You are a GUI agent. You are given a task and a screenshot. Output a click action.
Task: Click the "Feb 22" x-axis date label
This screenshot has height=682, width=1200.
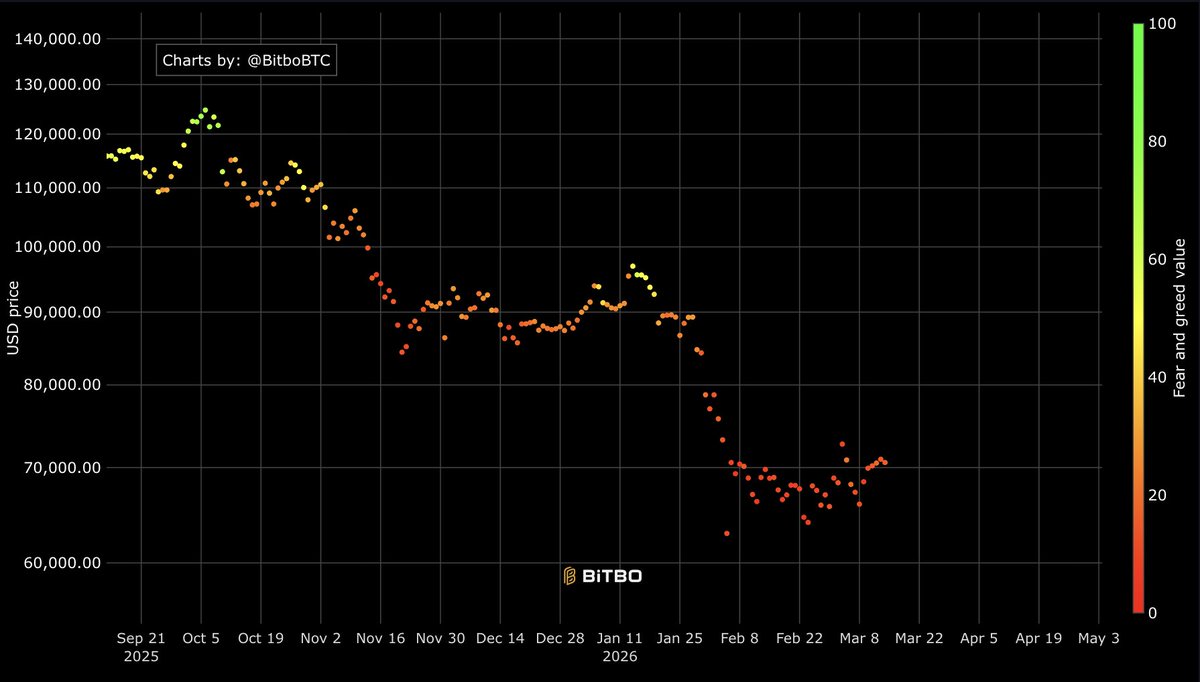coord(800,639)
